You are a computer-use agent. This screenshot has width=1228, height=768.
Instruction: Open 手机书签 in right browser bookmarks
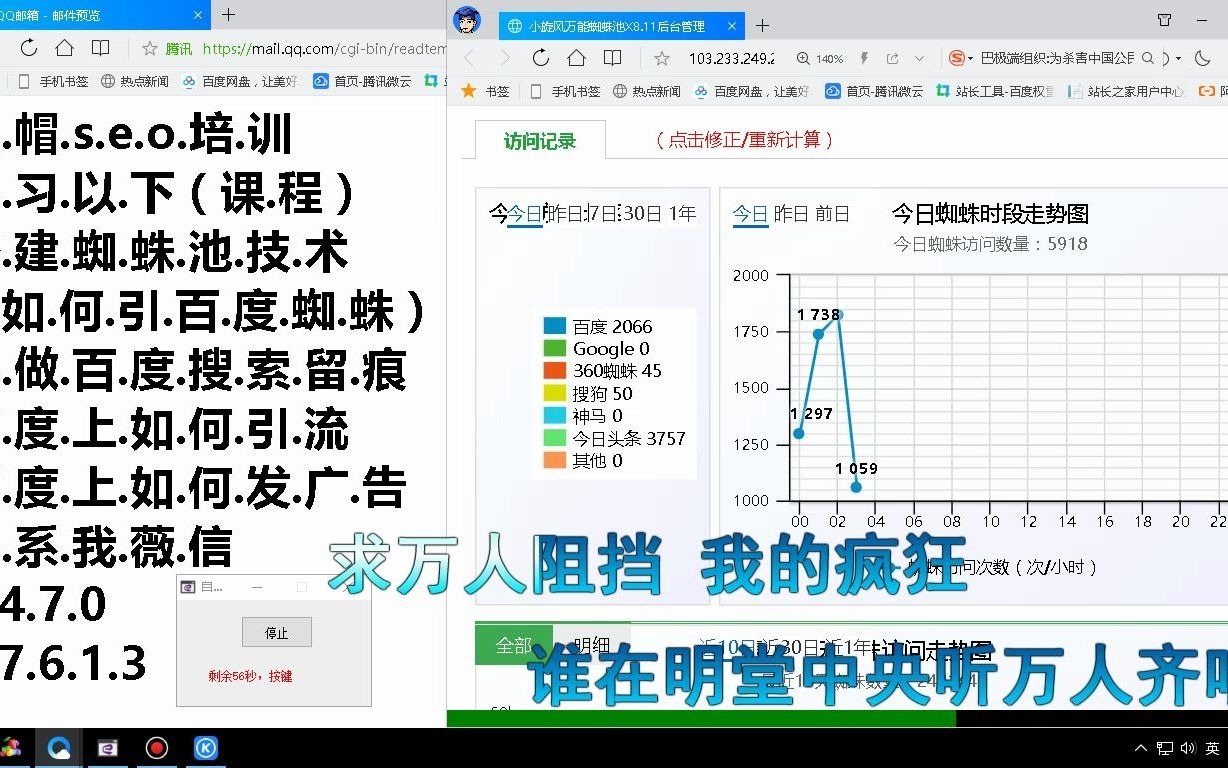pyautogui.click(x=566, y=90)
